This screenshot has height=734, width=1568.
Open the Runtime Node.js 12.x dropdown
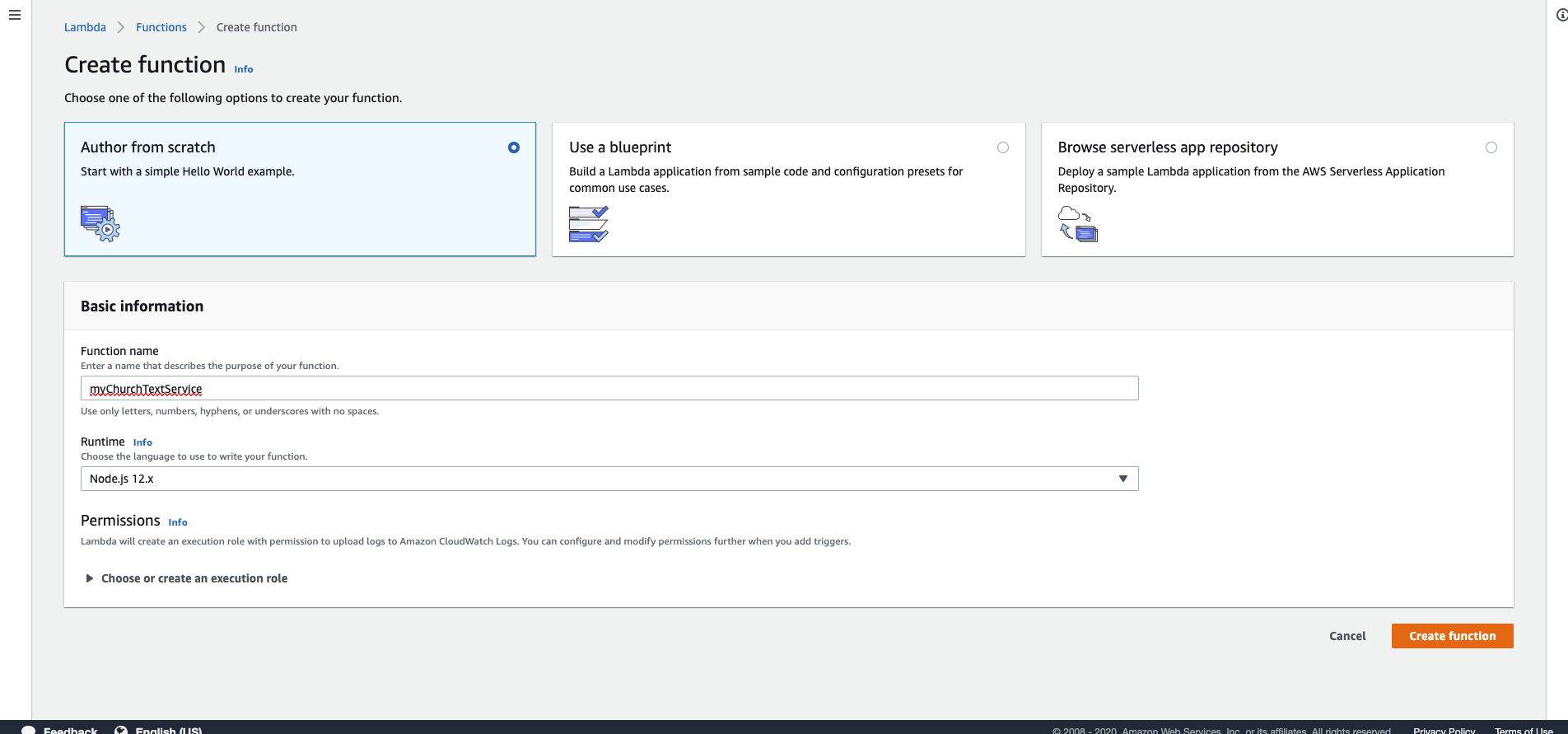coord(609,479)
